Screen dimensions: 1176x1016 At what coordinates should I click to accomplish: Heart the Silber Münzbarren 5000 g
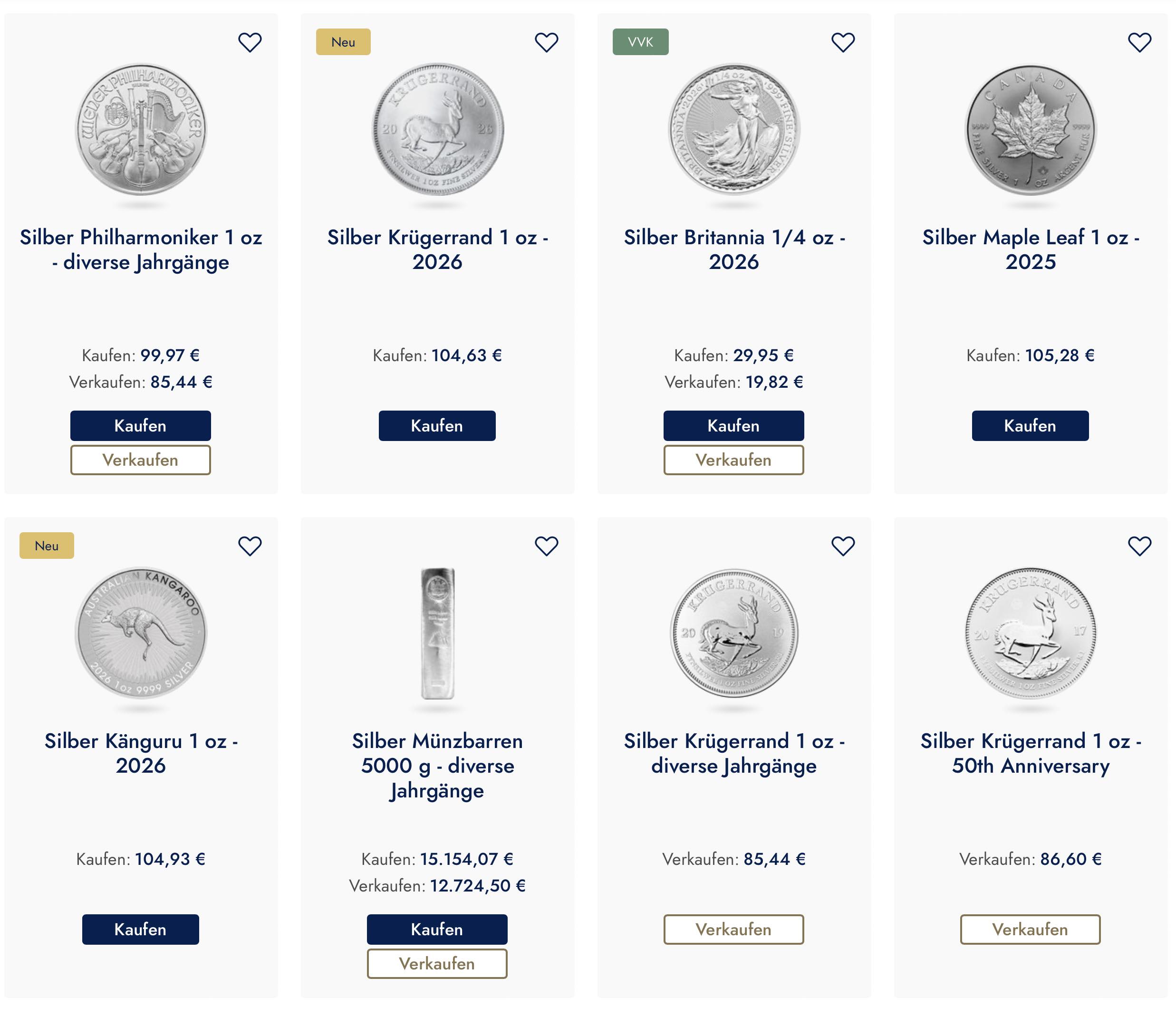coord(547,546)
